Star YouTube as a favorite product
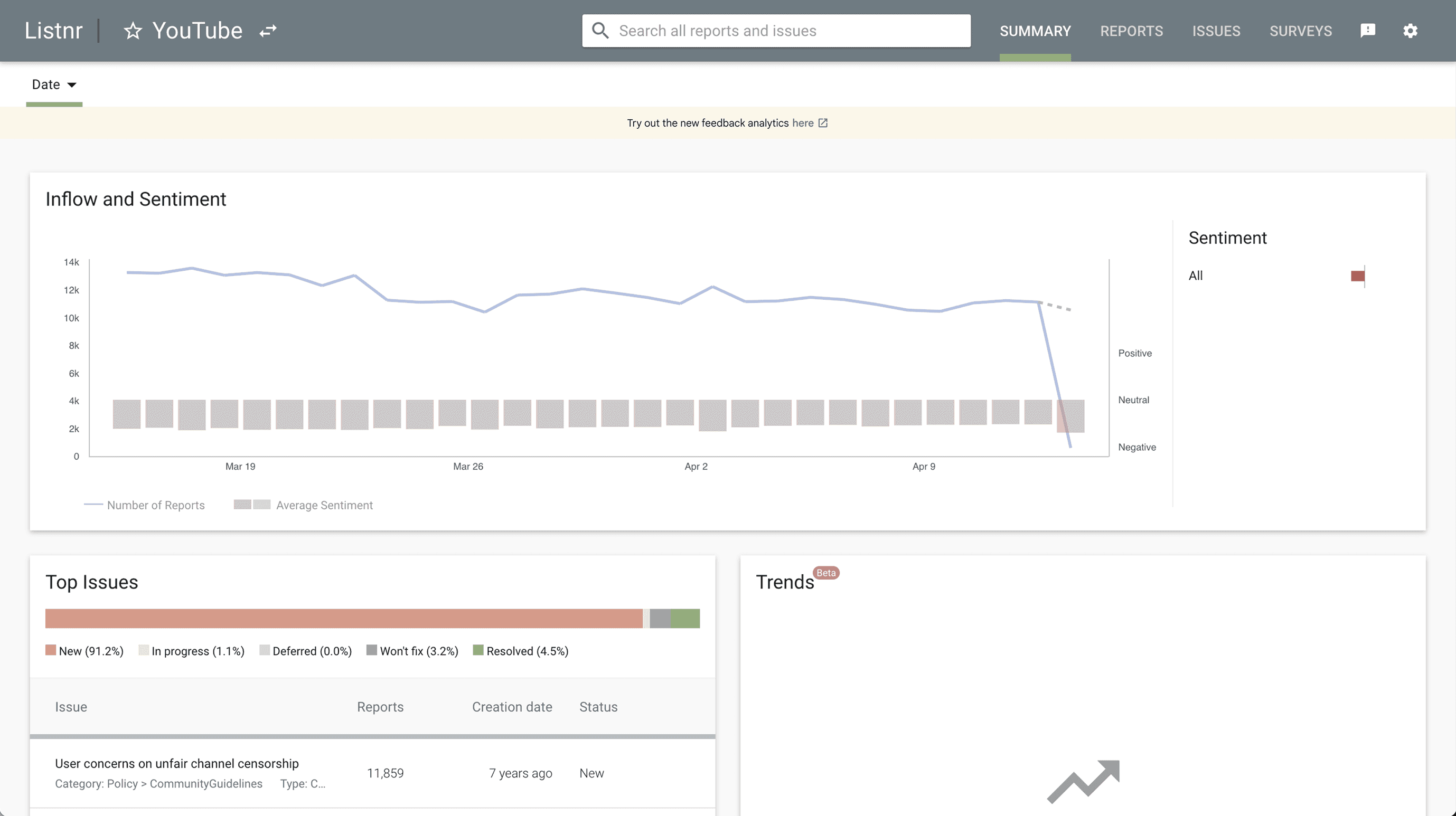The height and width of the screenshot is (816, 1456). point(133,31)
